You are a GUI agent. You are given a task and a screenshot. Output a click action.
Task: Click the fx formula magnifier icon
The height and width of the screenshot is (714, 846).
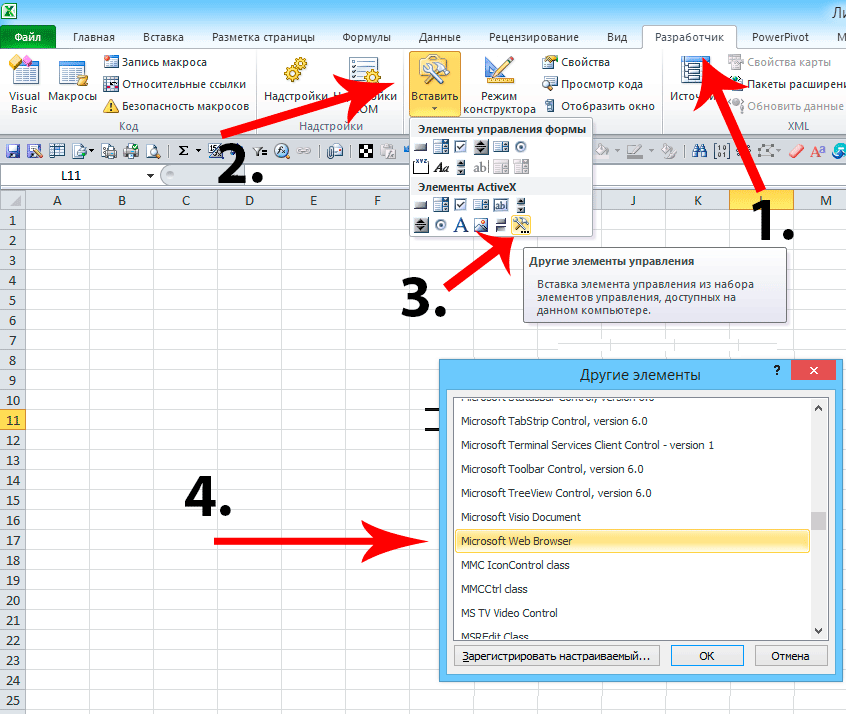[x=282, y=151]
